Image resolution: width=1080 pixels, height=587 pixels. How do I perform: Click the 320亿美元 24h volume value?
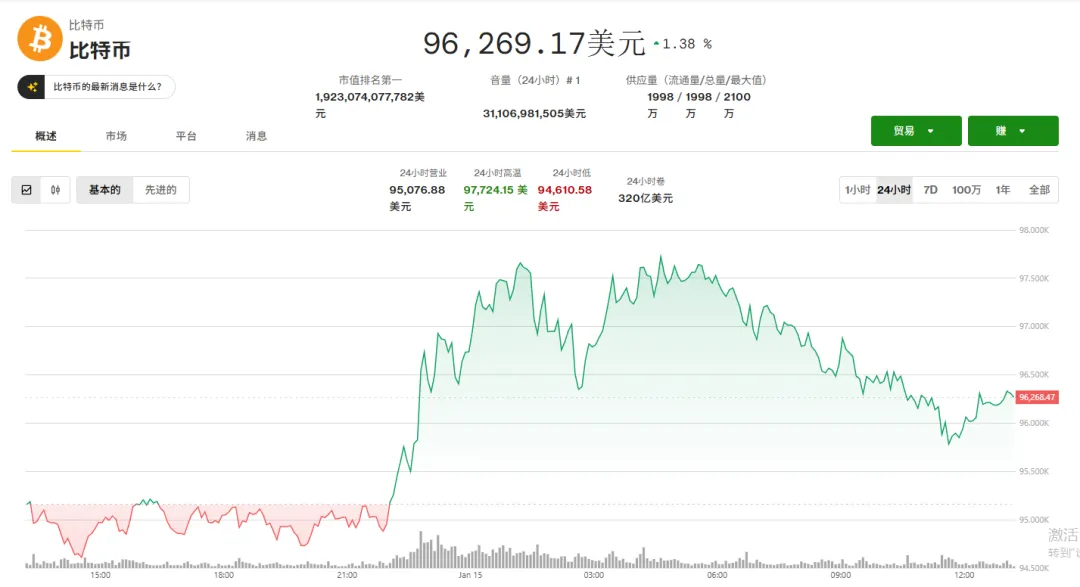click(645, 198)
